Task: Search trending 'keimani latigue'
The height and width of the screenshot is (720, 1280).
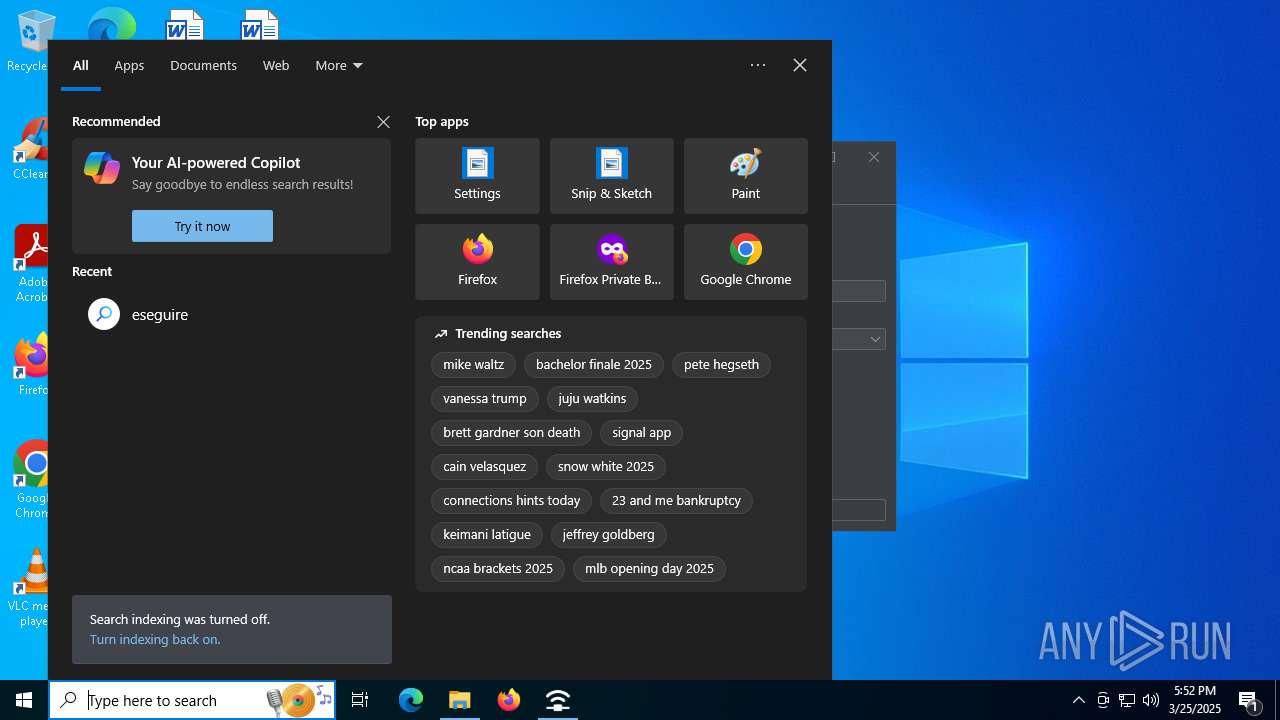Action: [x=486, y=535]
